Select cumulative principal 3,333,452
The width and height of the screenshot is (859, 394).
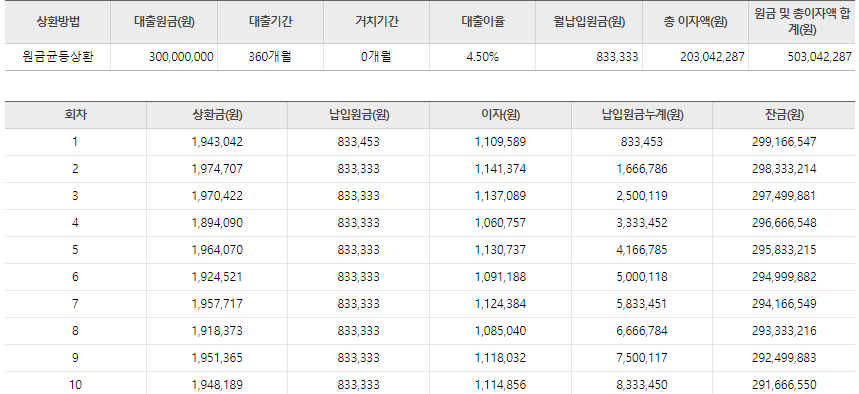click(642, 223)
